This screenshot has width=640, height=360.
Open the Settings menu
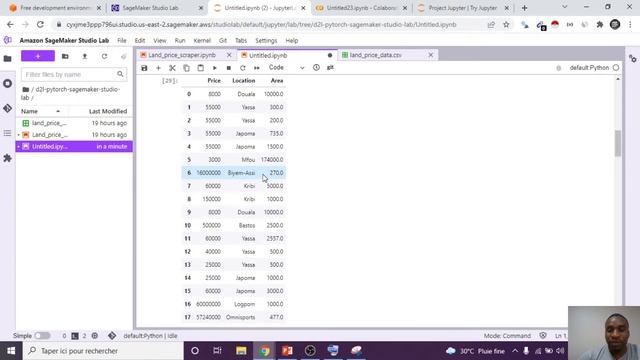coord(266,40)
